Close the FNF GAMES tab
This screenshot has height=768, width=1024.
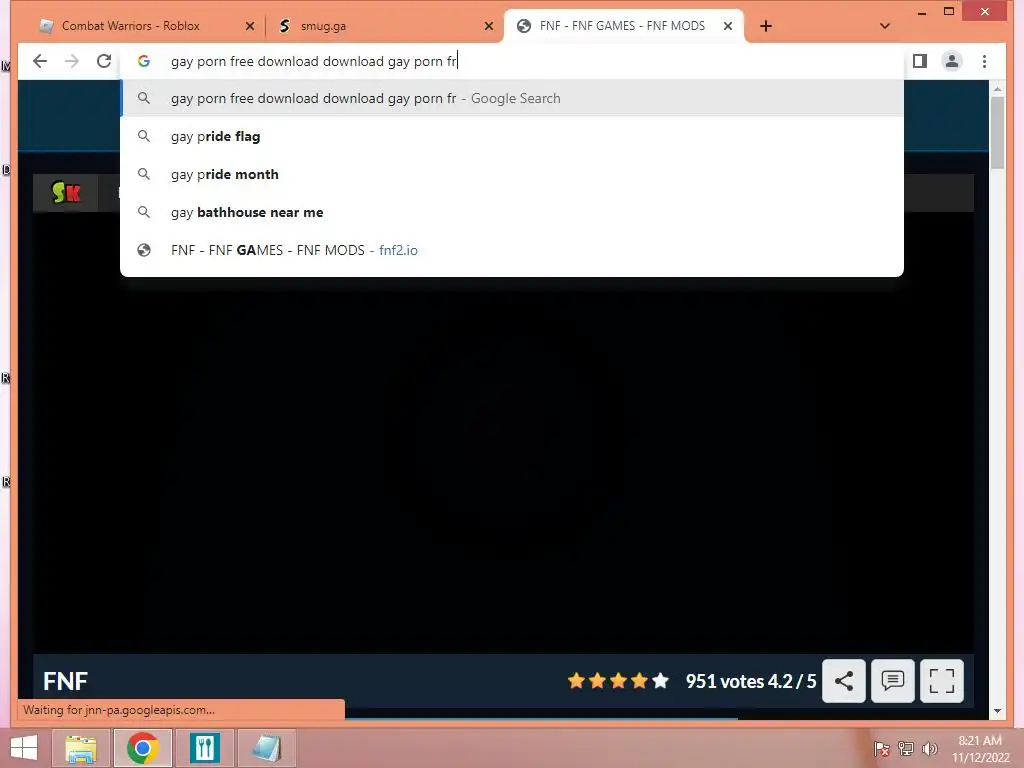(x=728, y=26)
